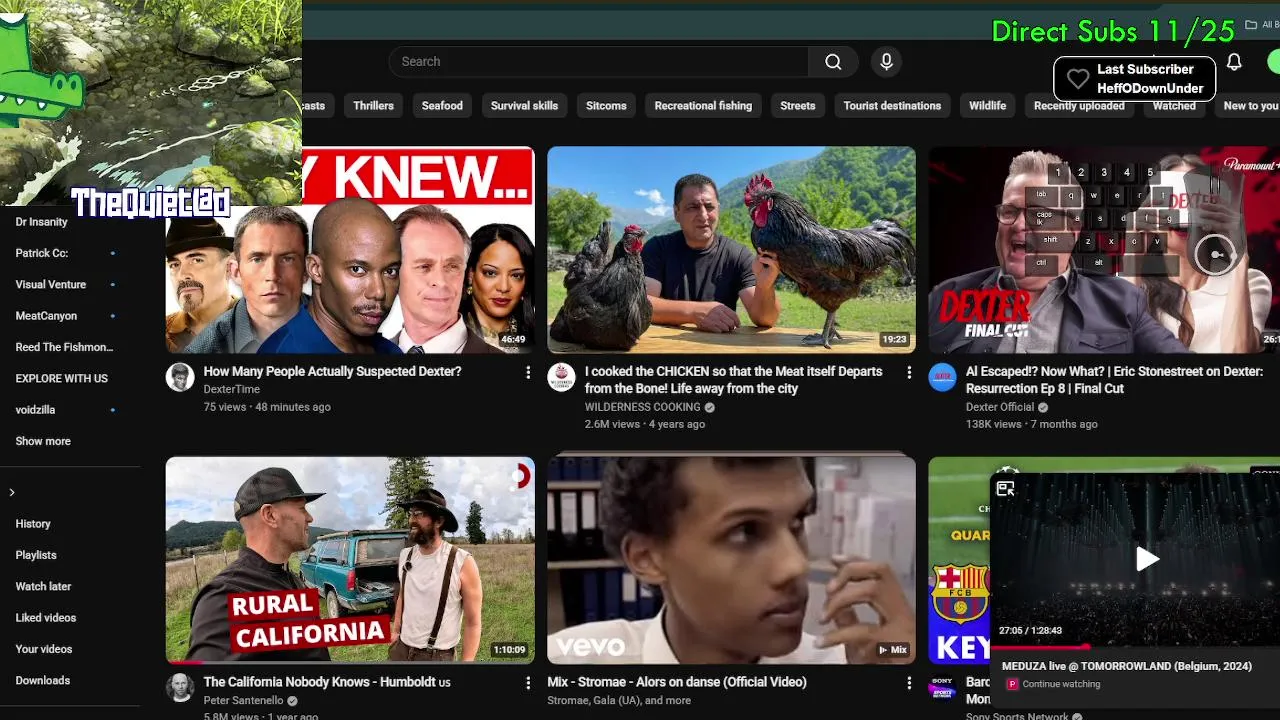This screenshot has width=1280, height=720.
Task: Open title 'AI Escaped!? Now What?'
Action: 1114,380
